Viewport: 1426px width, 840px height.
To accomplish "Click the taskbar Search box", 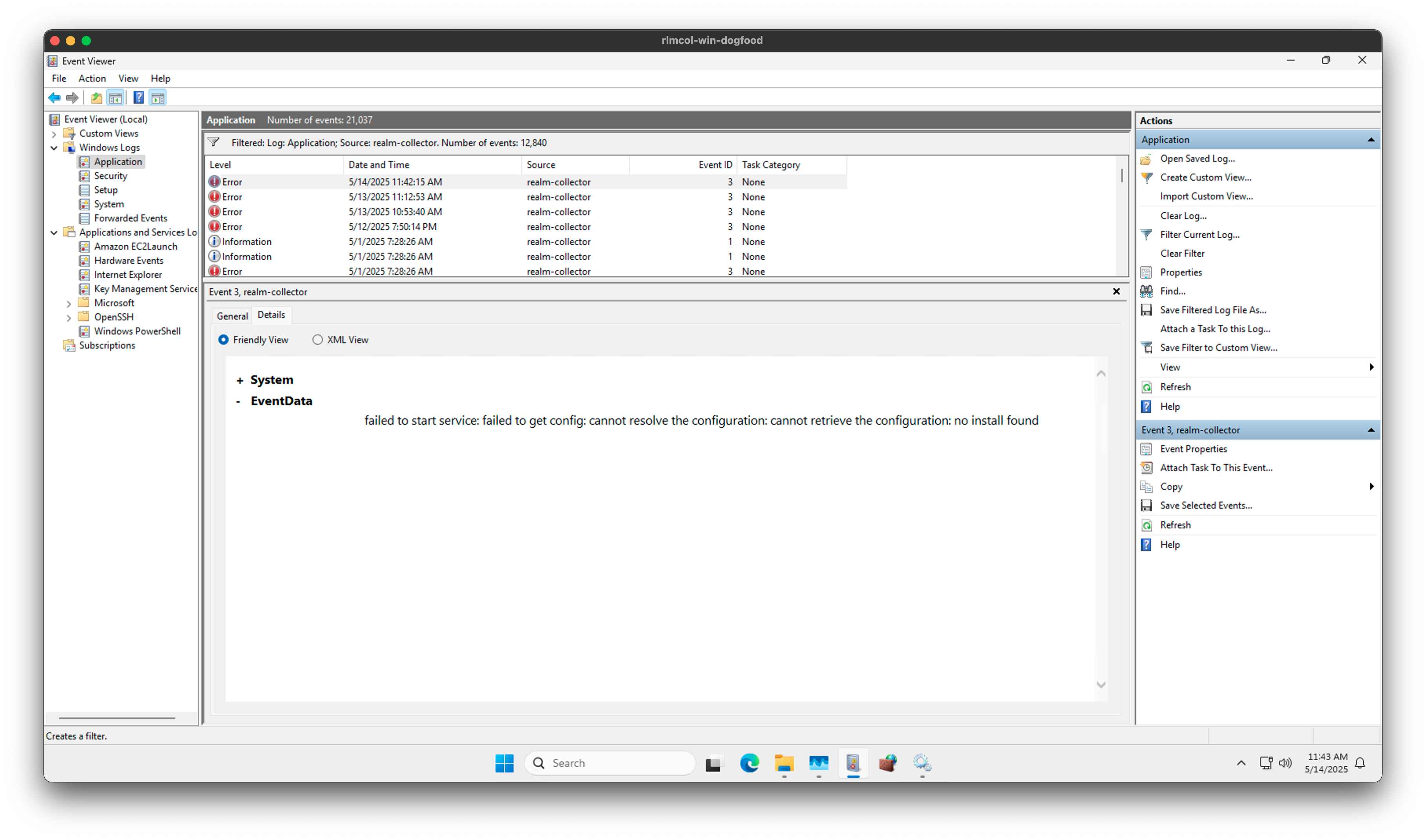I will pyautogui.click(x=610, y=764).
